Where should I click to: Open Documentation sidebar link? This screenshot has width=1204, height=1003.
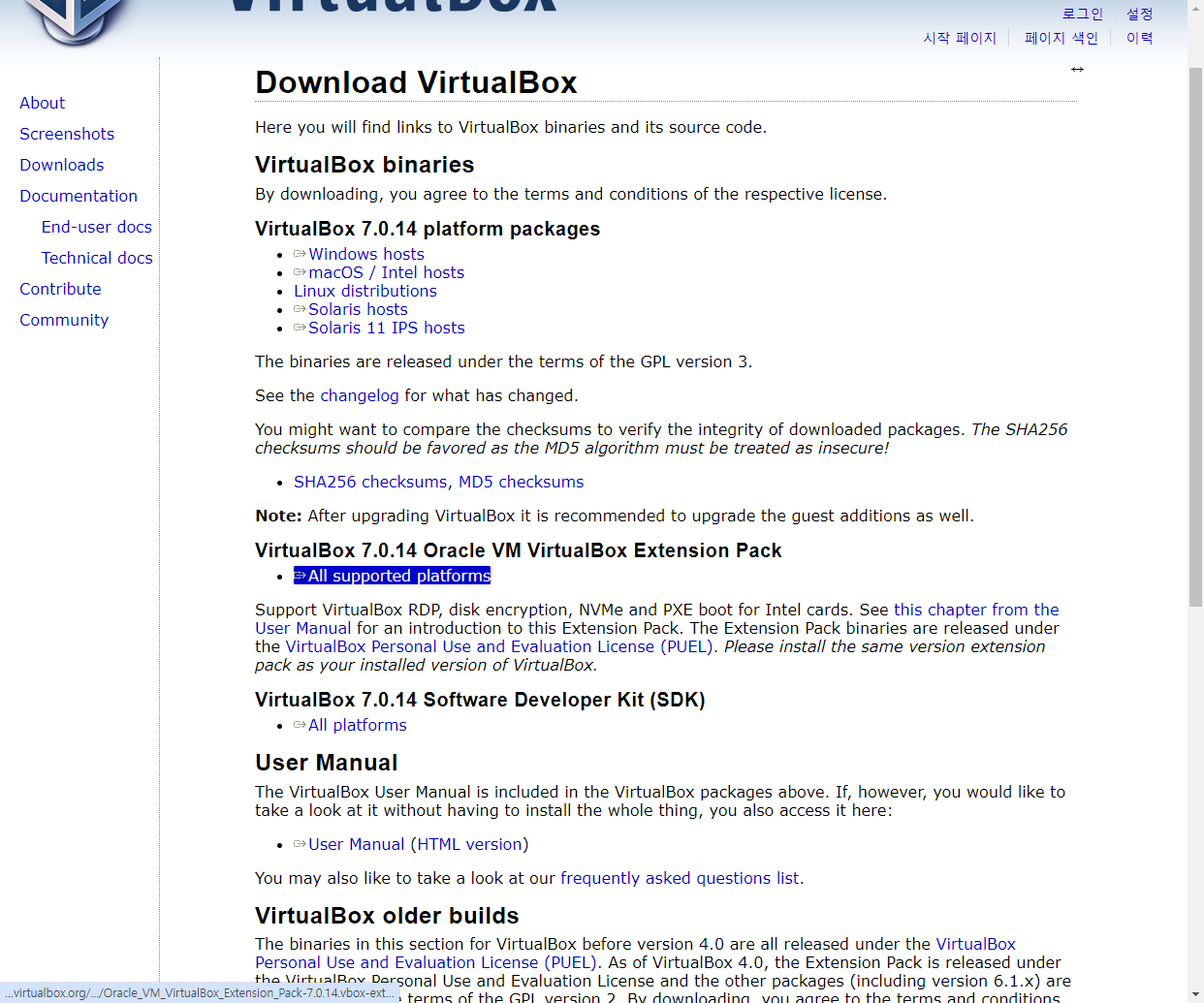79,196
